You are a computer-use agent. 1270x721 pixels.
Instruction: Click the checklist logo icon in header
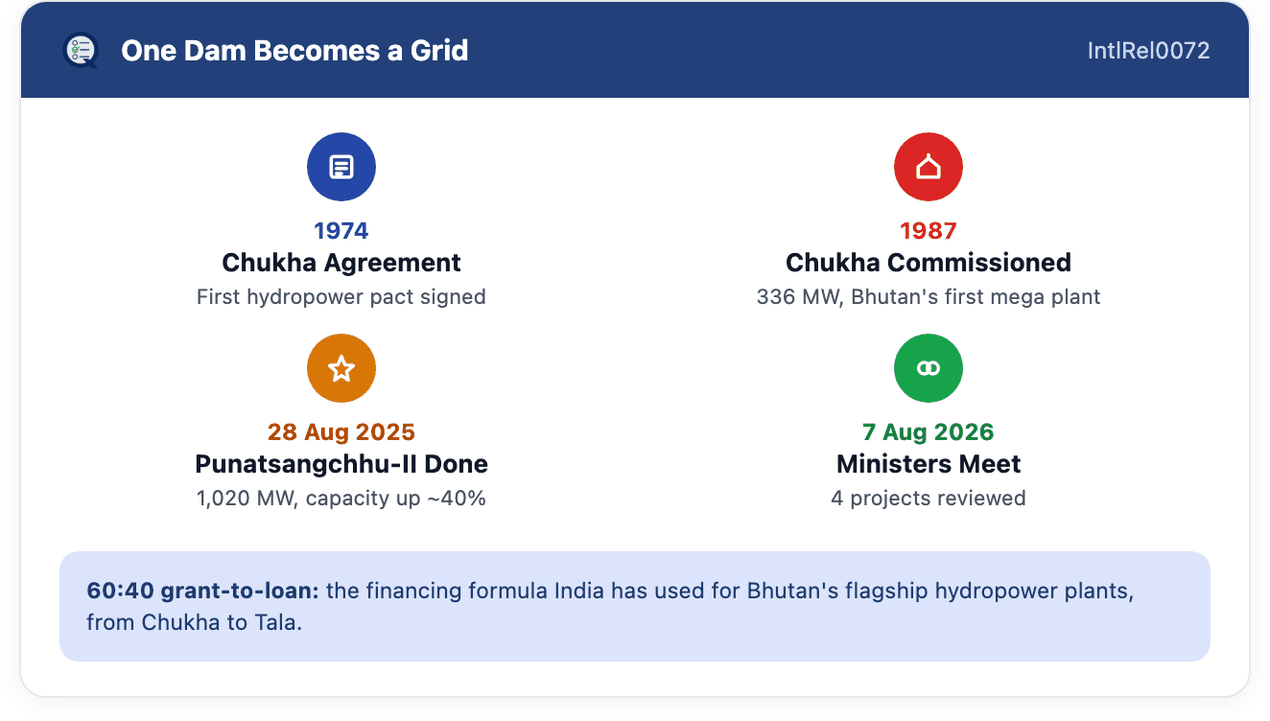point(80,50)
